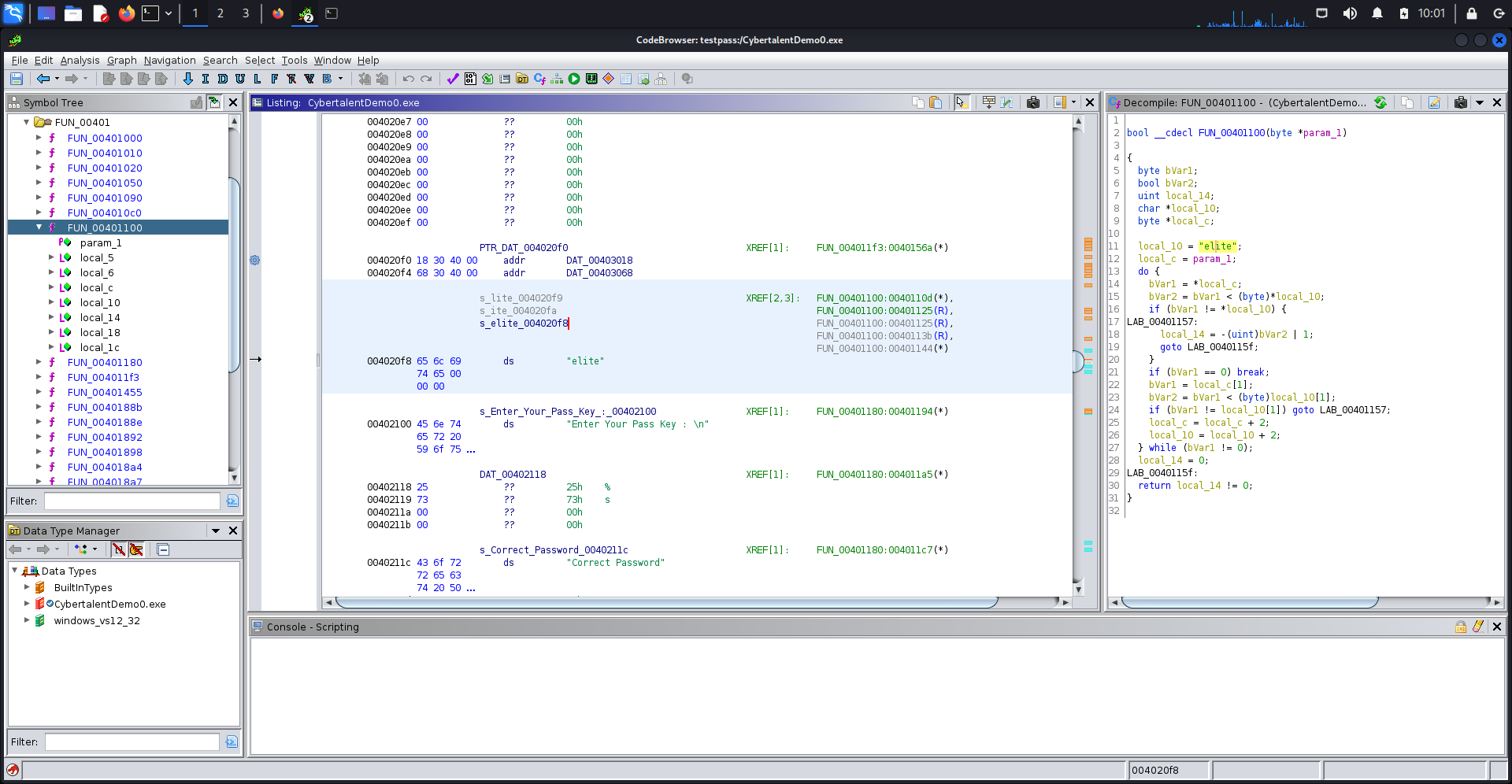Click the Symbol Tree filter field
This screenshot has width=1512, height=784.
click(x=132, y=501)
